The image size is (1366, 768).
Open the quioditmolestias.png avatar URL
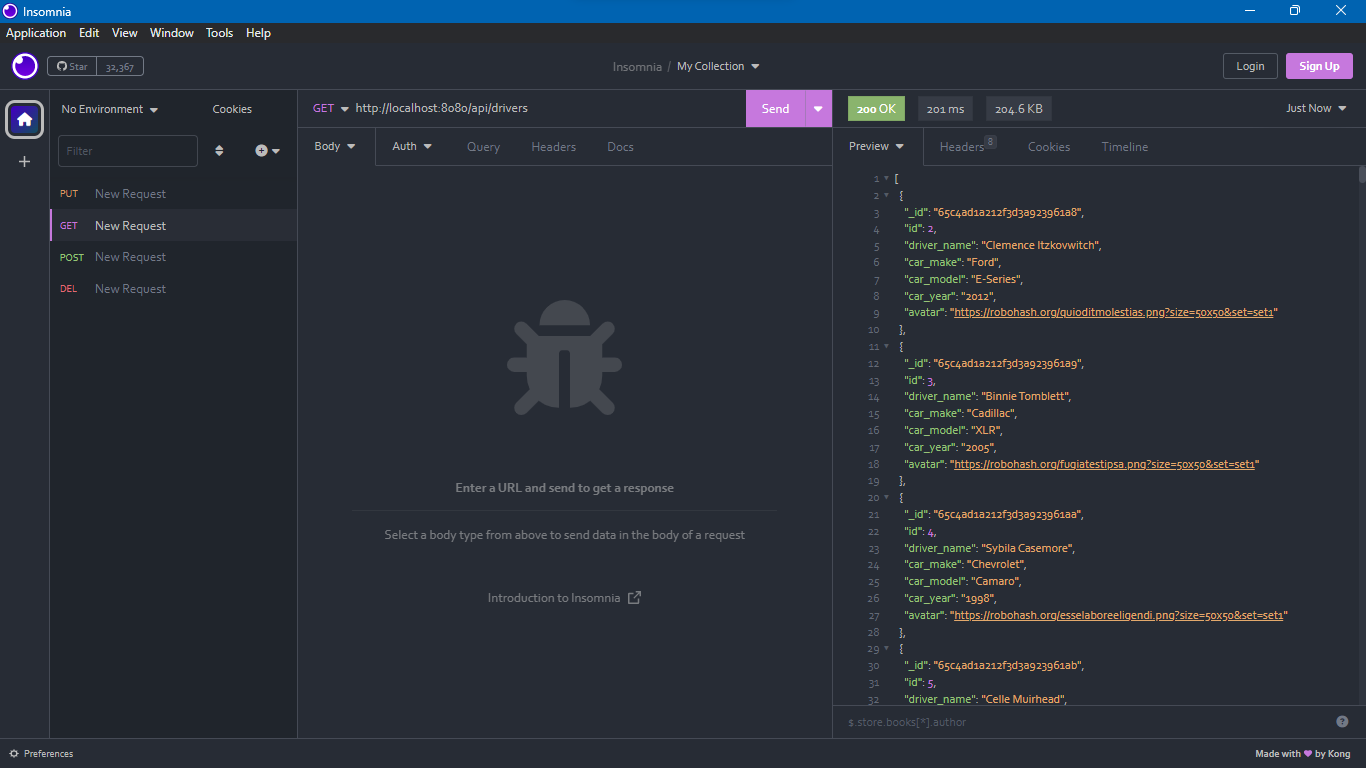coord(1113,312)
